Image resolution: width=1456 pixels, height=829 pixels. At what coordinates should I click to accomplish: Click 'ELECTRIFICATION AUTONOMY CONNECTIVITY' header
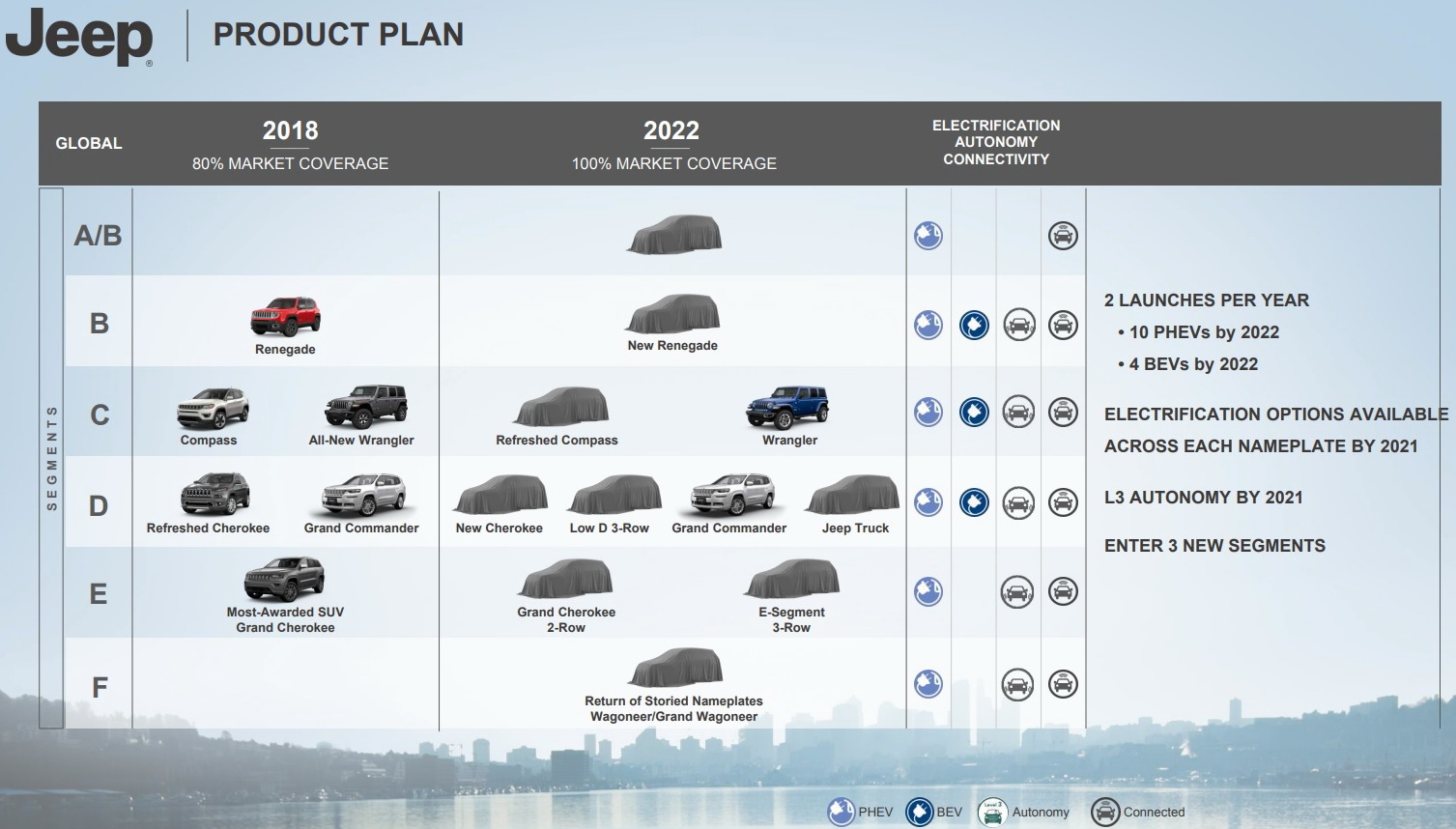click(x=996, y=142)
